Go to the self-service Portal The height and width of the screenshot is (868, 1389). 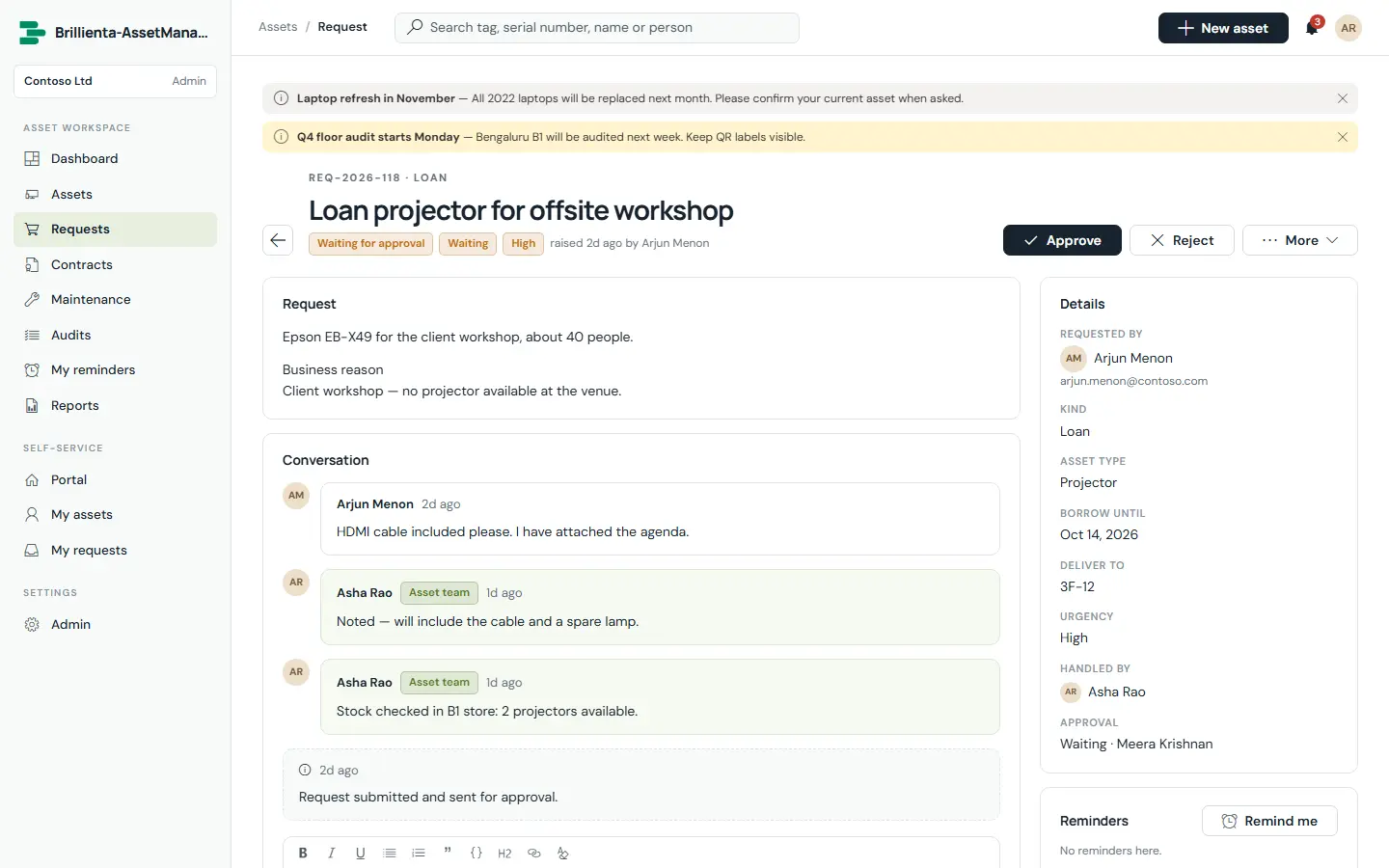[116, 479]
